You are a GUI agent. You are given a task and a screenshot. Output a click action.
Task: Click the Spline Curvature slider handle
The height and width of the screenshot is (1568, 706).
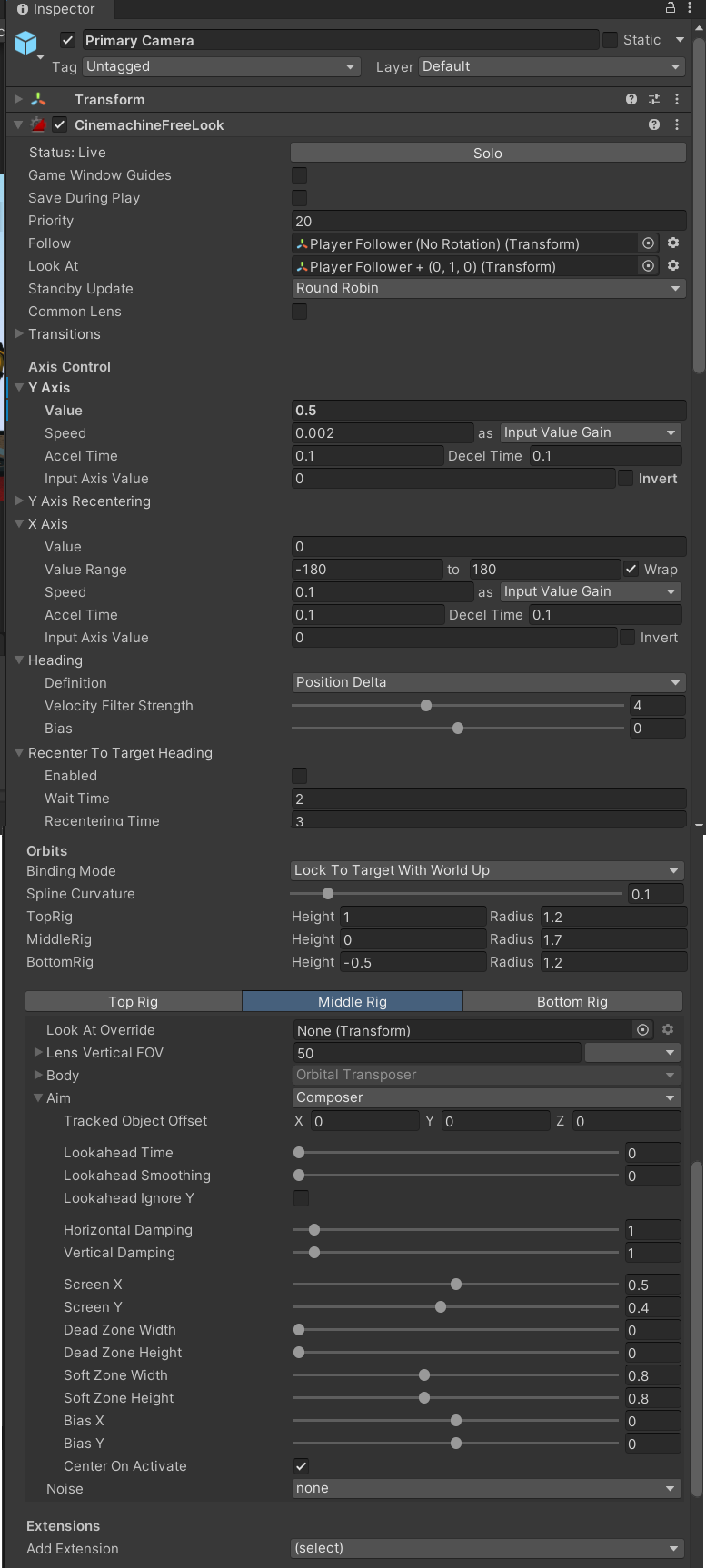point(328,894)
